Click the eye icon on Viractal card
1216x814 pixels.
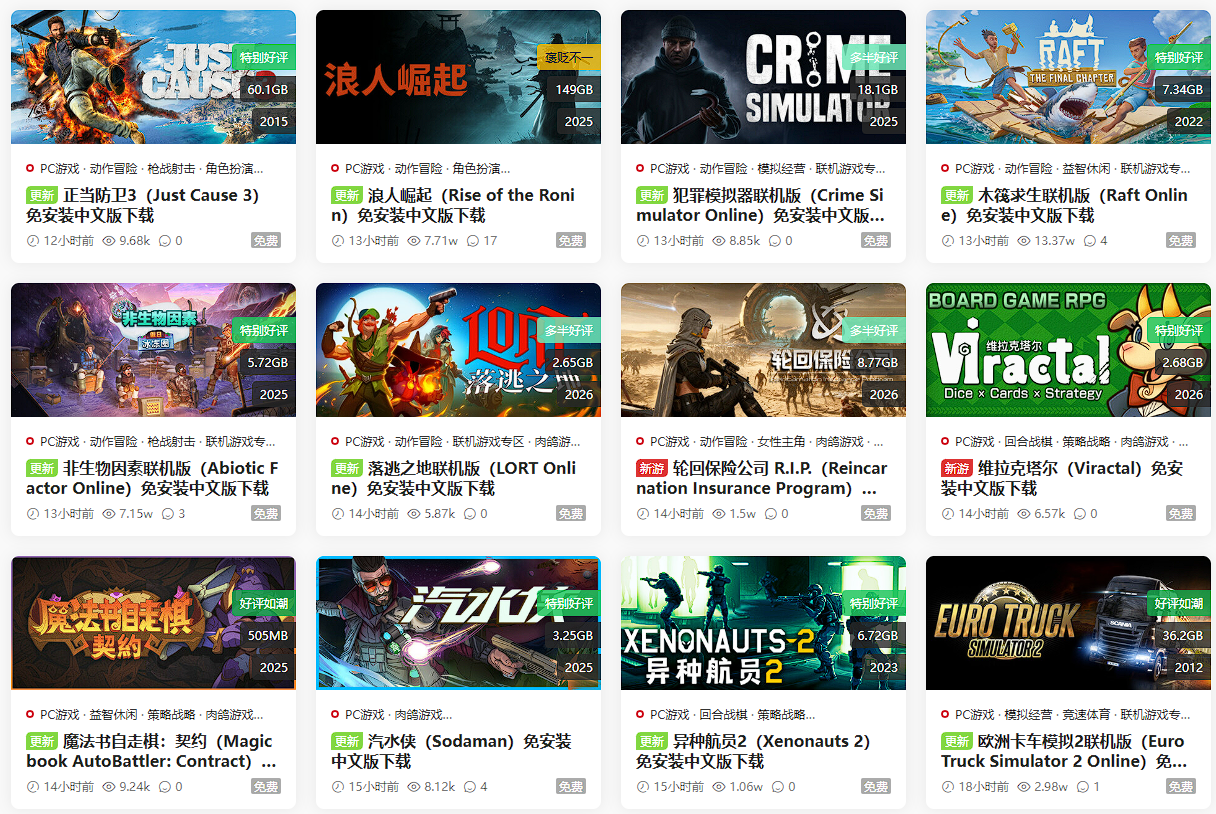pyautogui.click(x=1024, y=514)
